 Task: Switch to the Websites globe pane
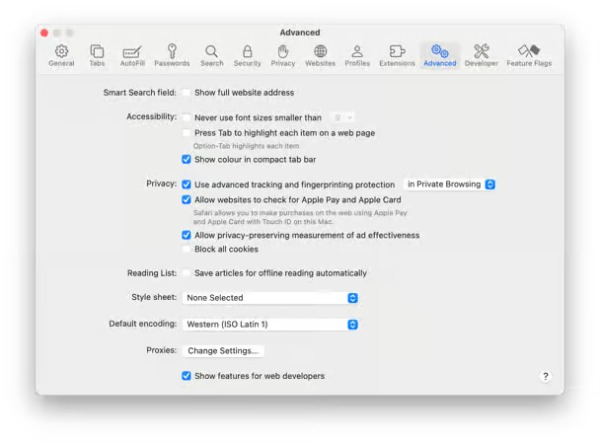(320, 56)
